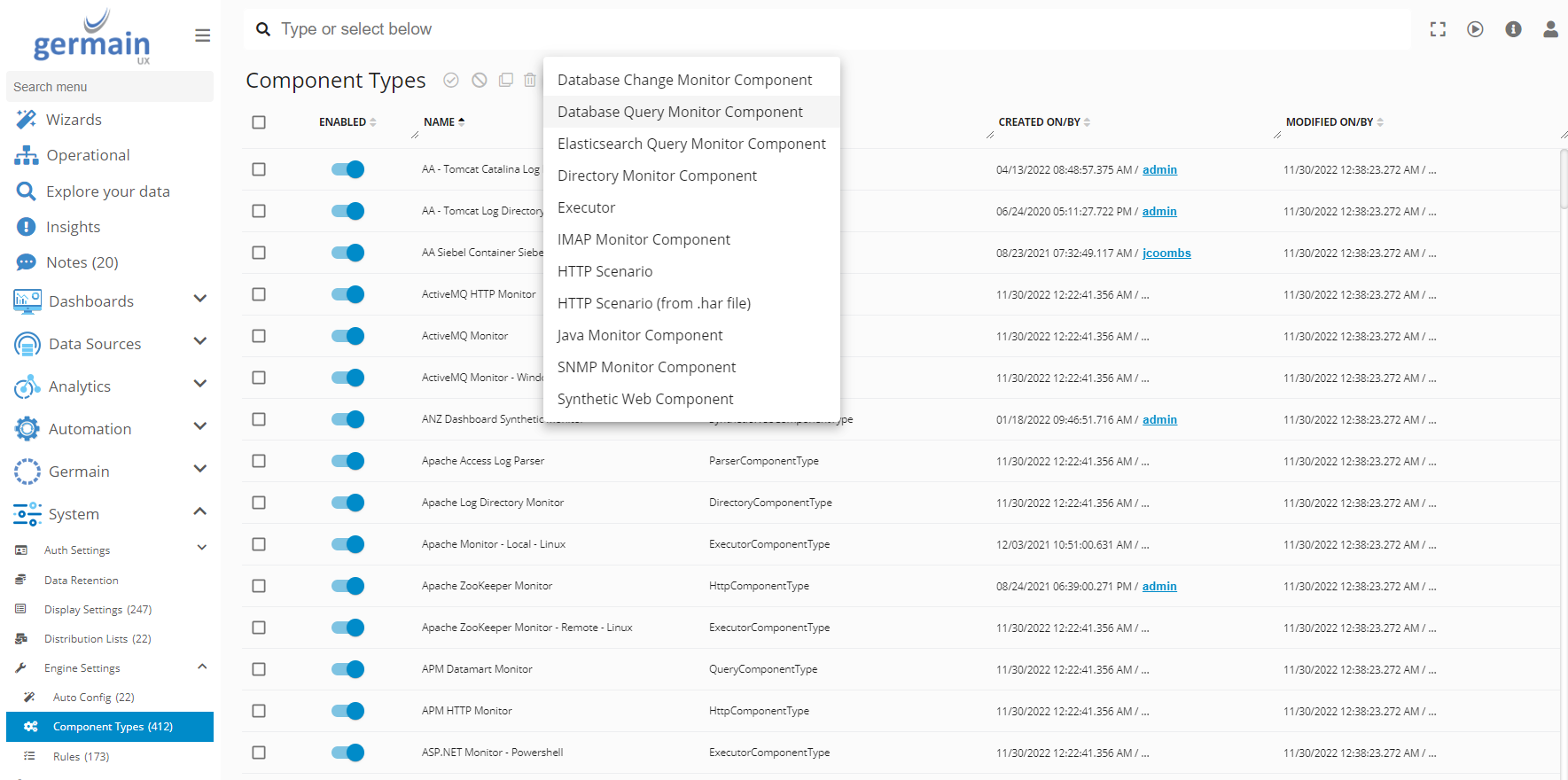
Task: Toggle enabled switch for Apache Access Log Parser
Action: [x=347, y=461]
